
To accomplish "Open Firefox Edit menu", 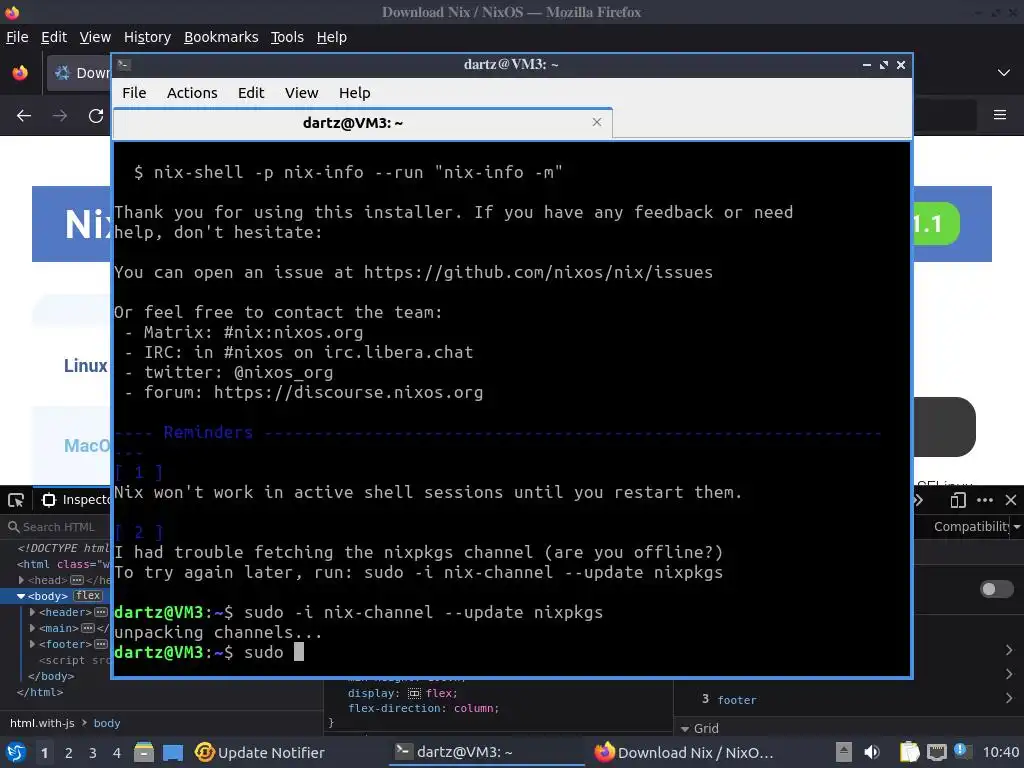I will (x=54, y=37).
